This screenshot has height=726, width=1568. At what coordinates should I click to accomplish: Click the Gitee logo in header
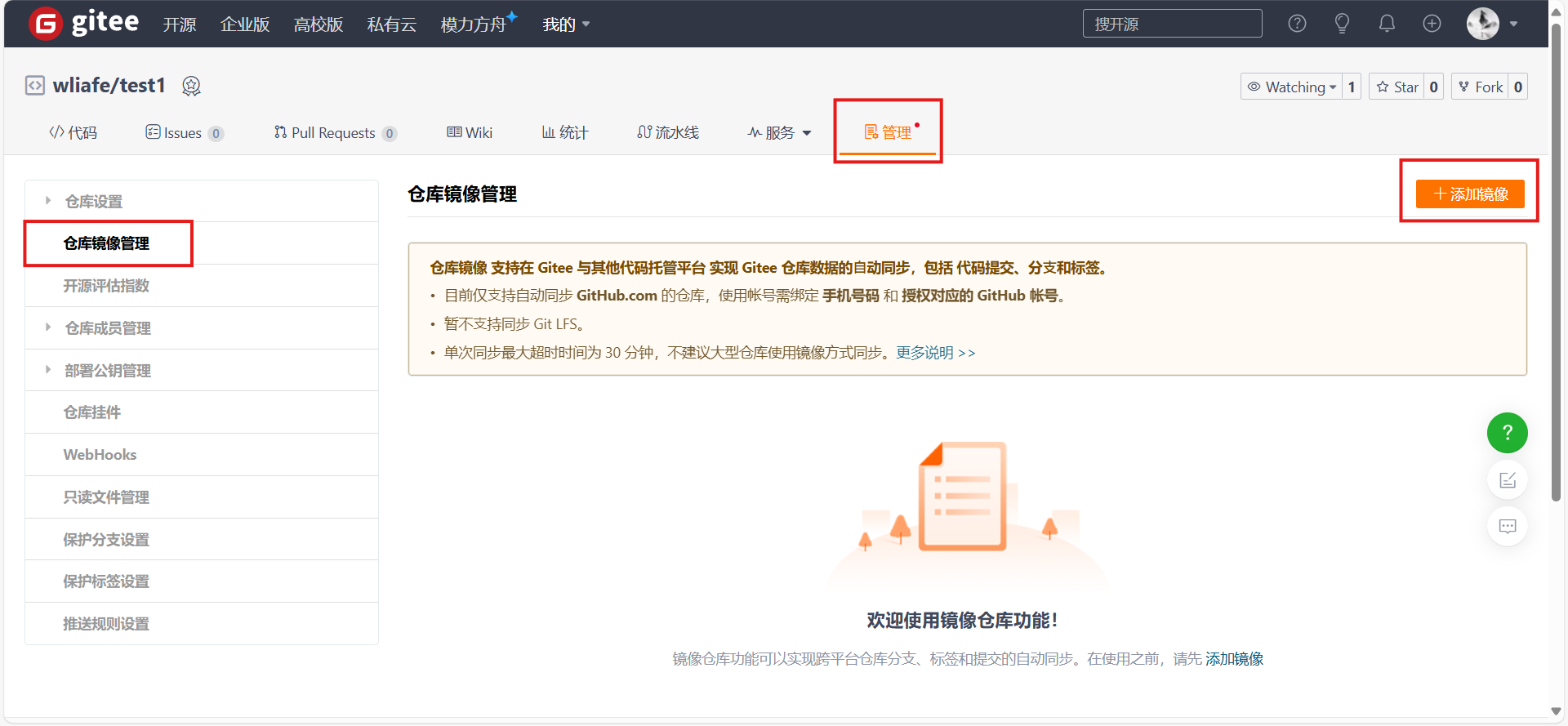tap(83, 23)
